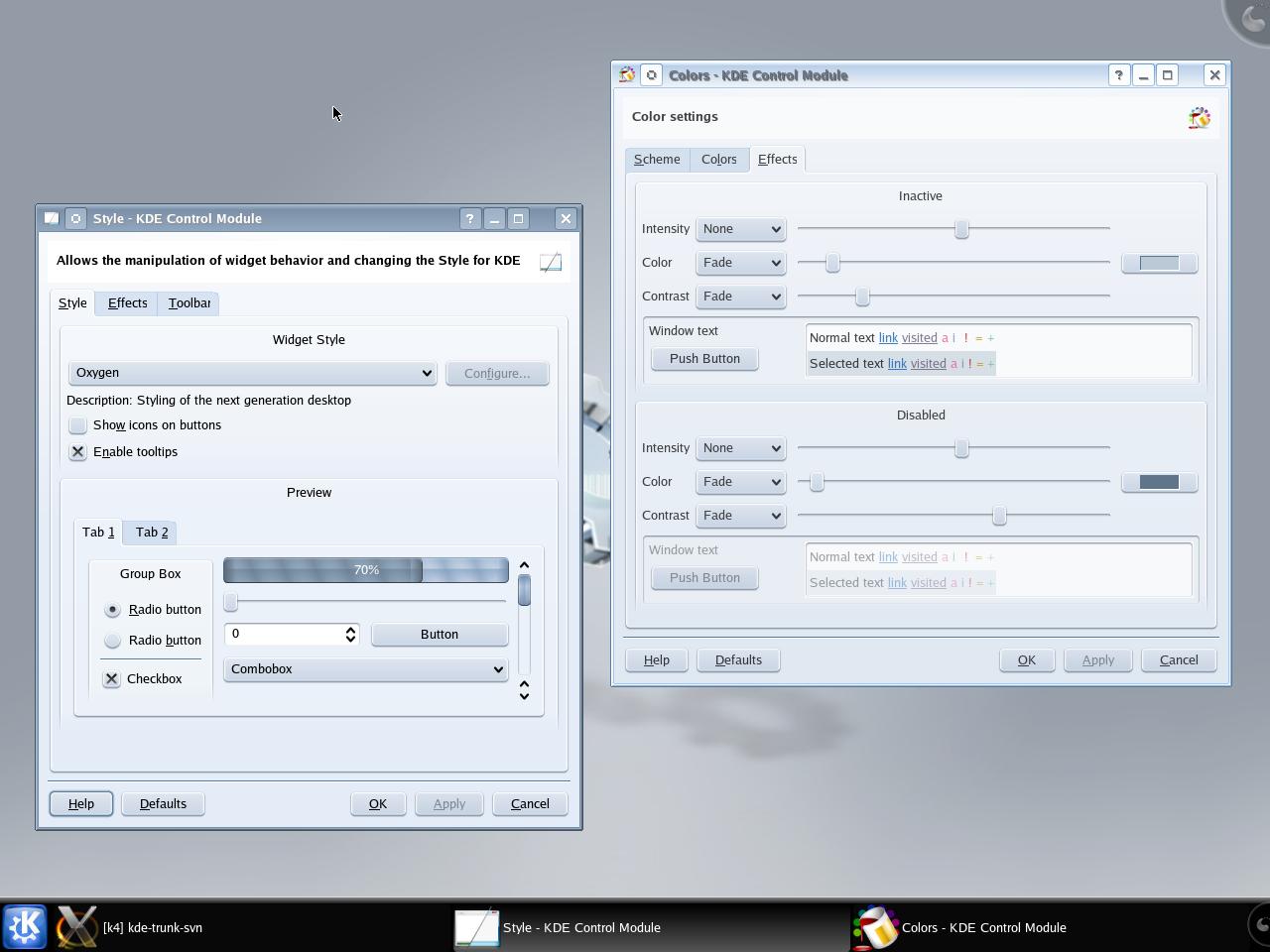Viewport: 1270px width, 952px height.
Task: Click the Colors paint bucket taskbar icon
Action: tap(876, 927)
